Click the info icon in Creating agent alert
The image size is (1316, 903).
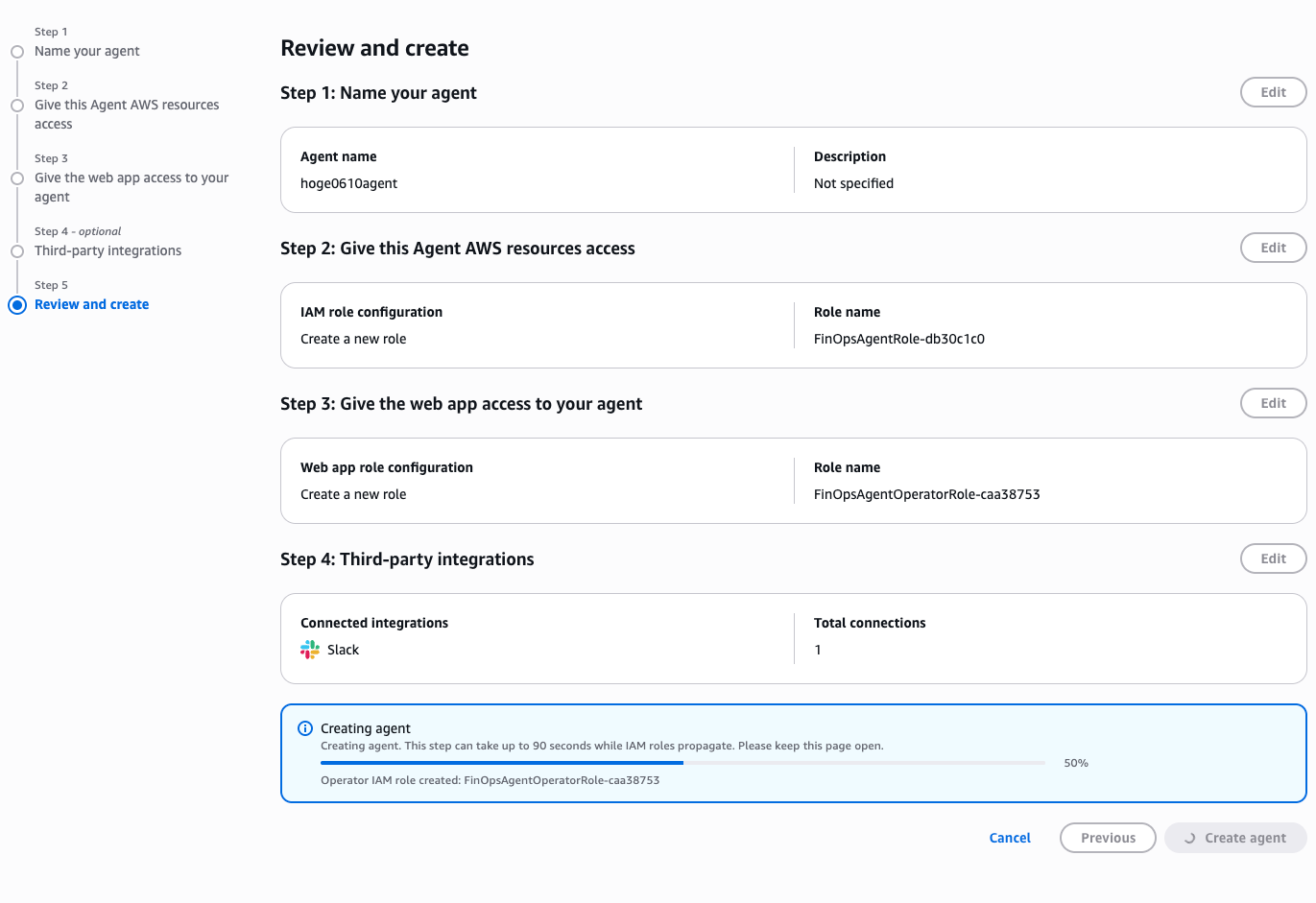pyautogui.click(x=305, y=728)
